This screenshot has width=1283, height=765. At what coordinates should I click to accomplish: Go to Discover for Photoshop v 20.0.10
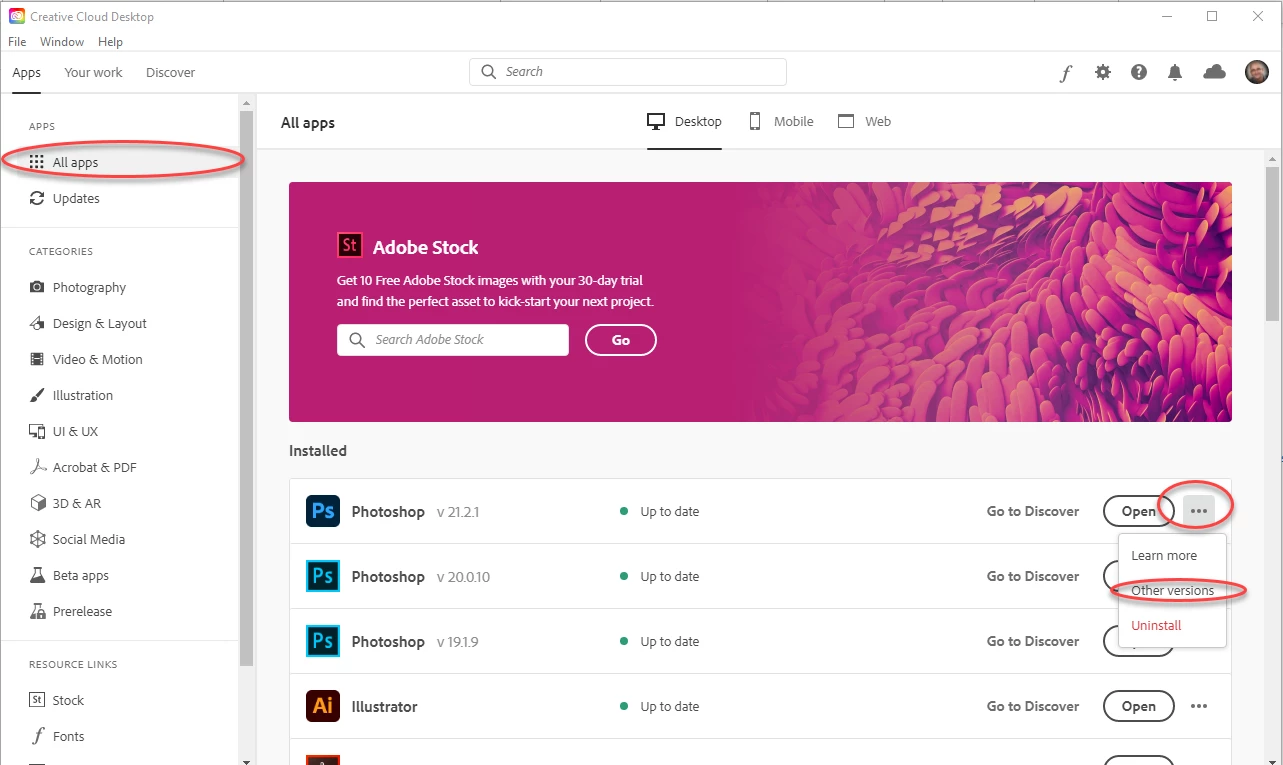(1033, 576)
